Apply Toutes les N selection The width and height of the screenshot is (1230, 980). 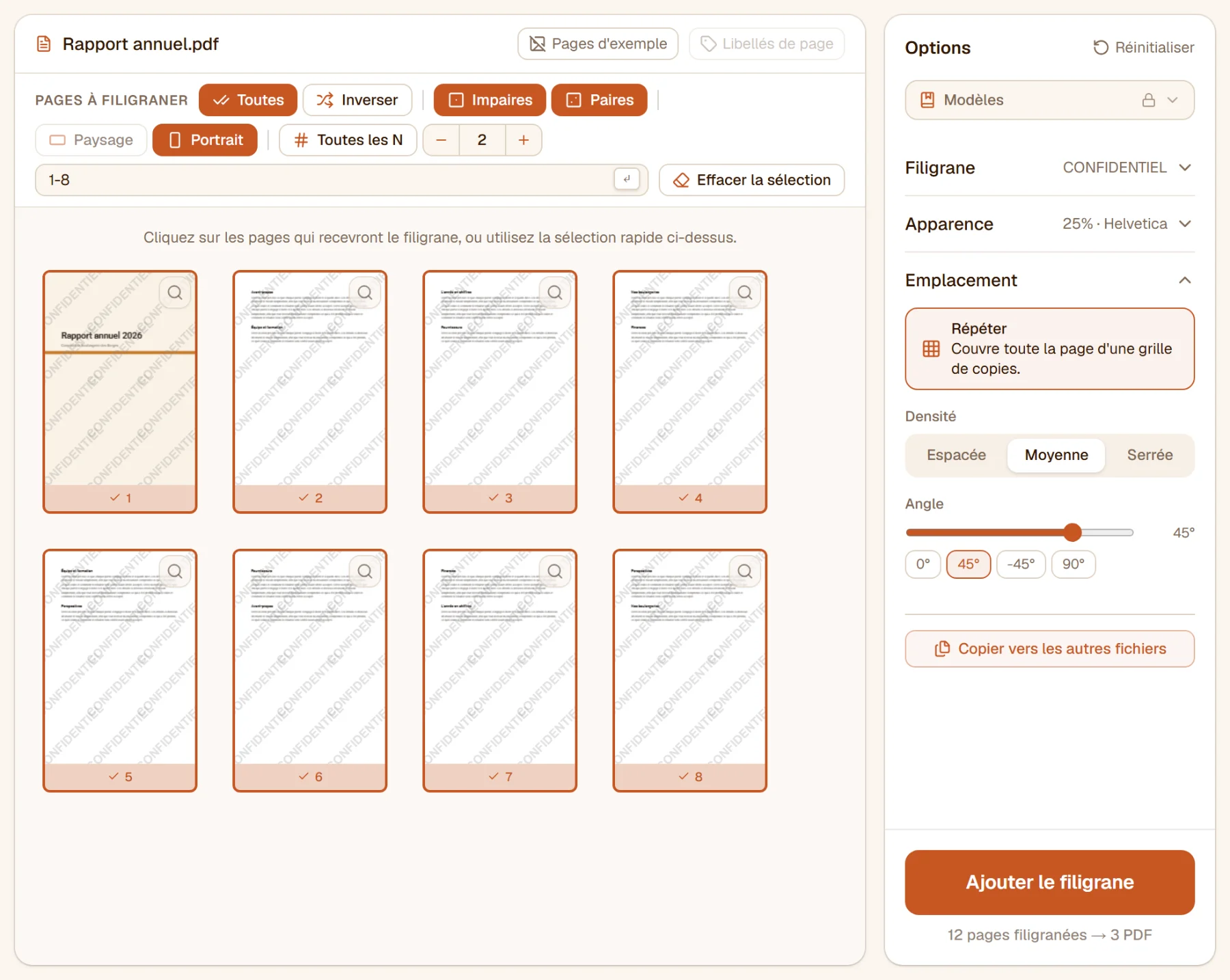[348, 140]
